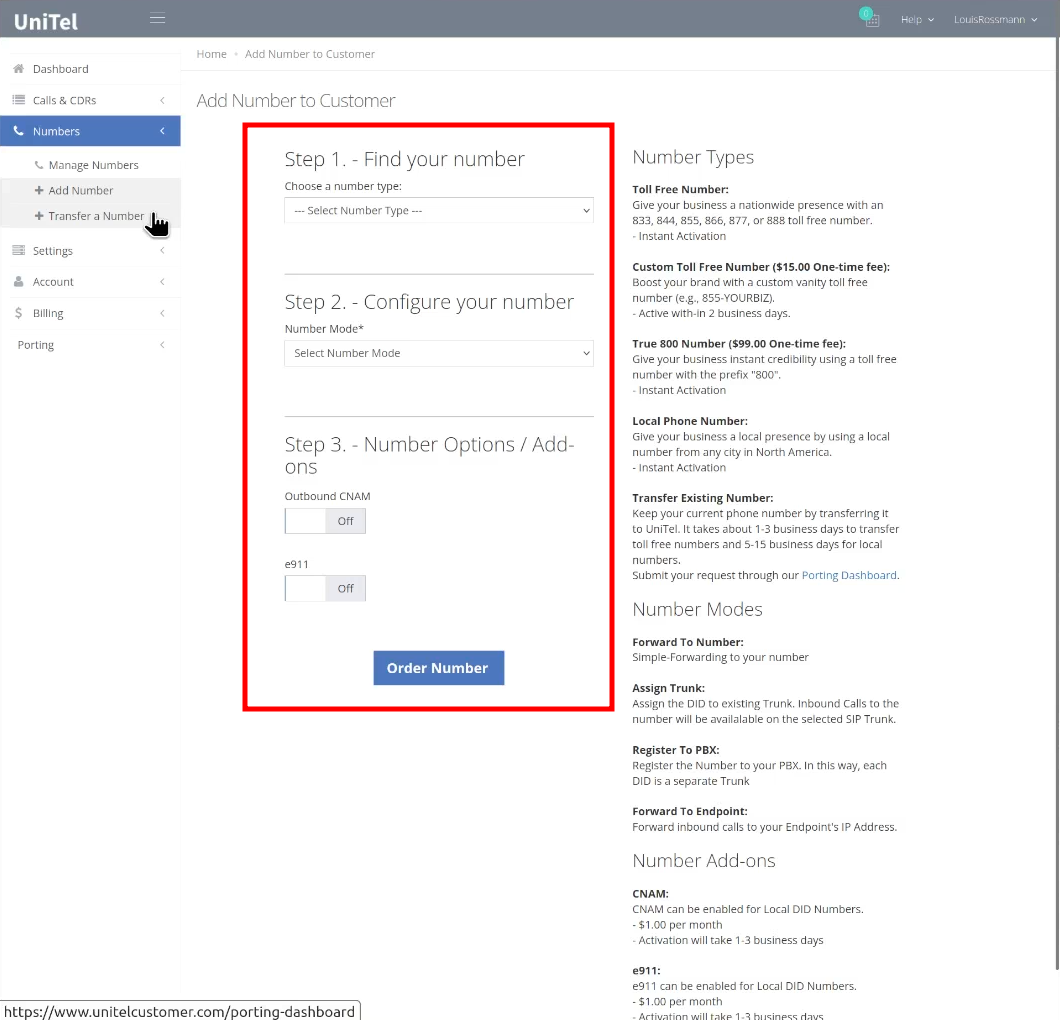1060x1020 pixels.
Task: Click the page vertical scrollbar
Action: tap(1057, 504)
